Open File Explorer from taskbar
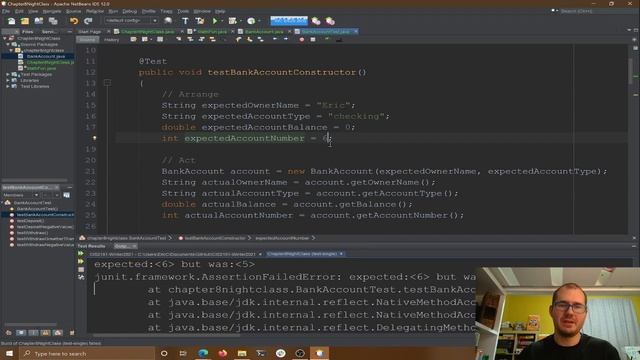 tap(242, 353)
